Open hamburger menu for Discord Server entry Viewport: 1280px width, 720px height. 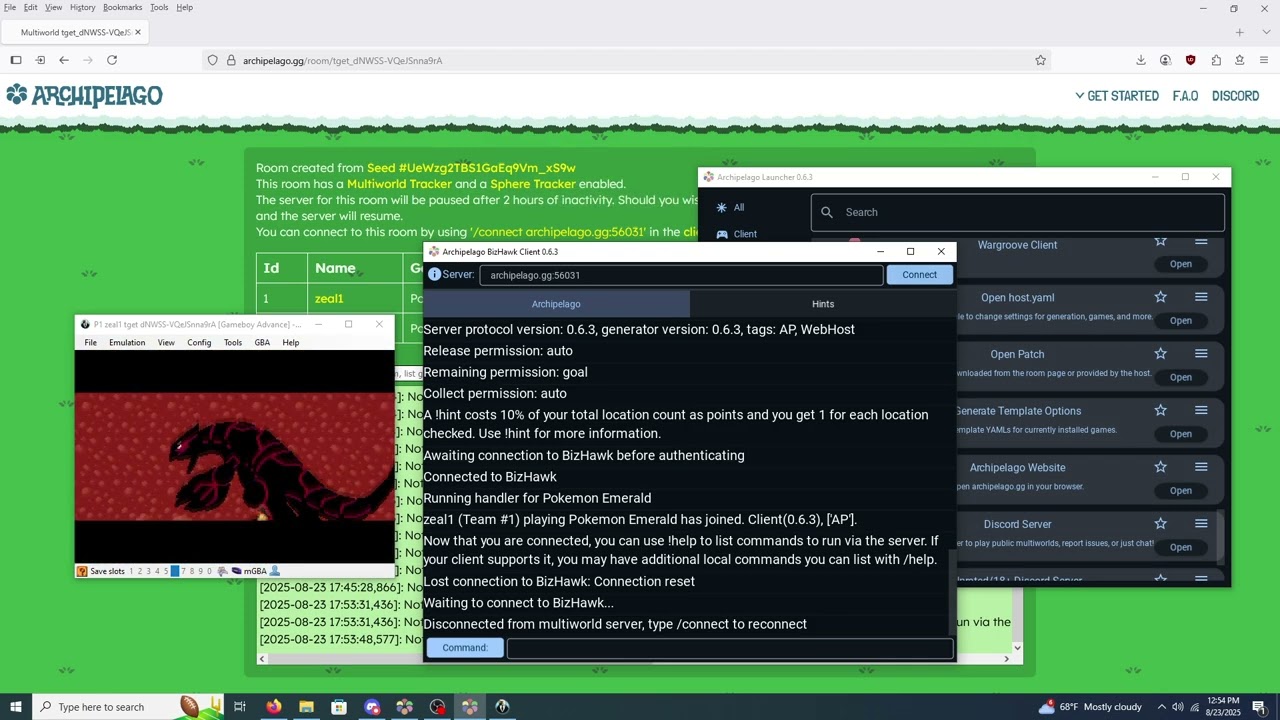(1201, 523)
